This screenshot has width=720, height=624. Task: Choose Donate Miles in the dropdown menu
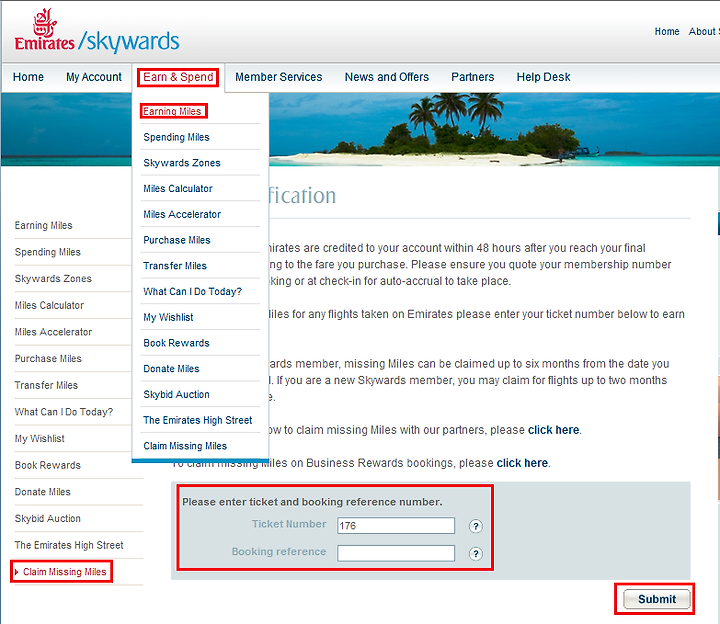171,369
